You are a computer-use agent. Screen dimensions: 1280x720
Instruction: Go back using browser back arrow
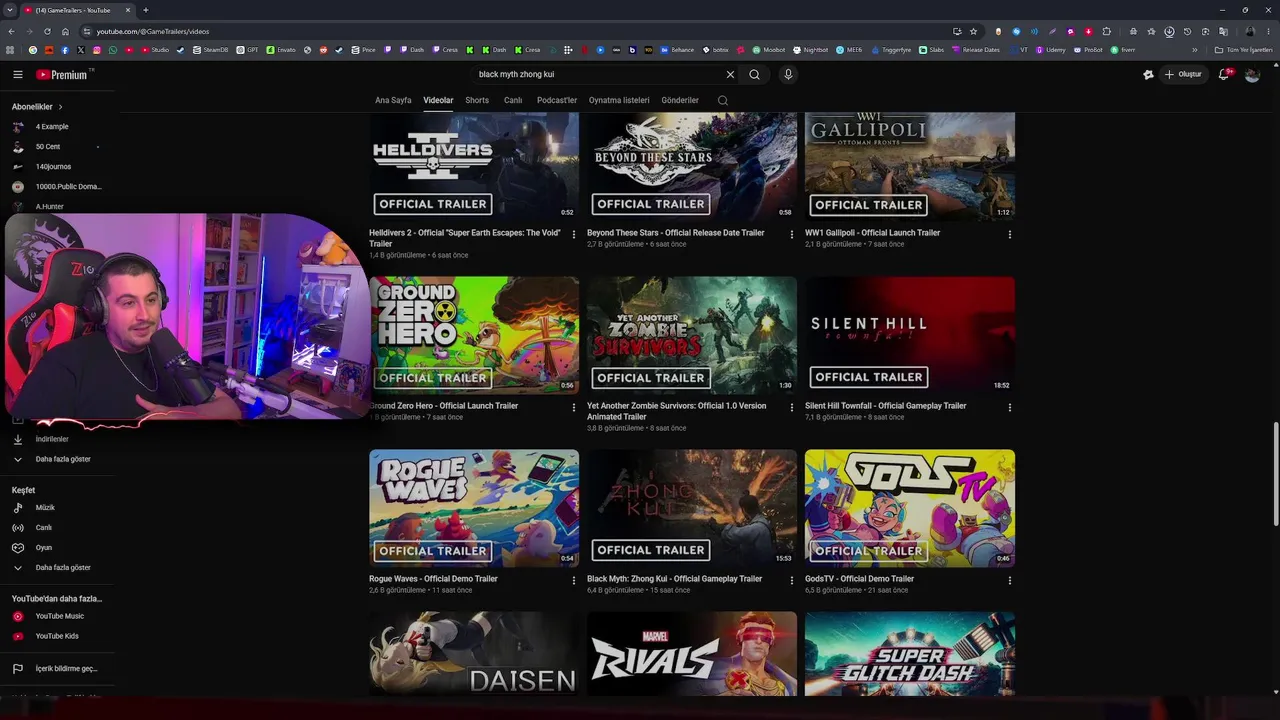click(x=11, y=31)
